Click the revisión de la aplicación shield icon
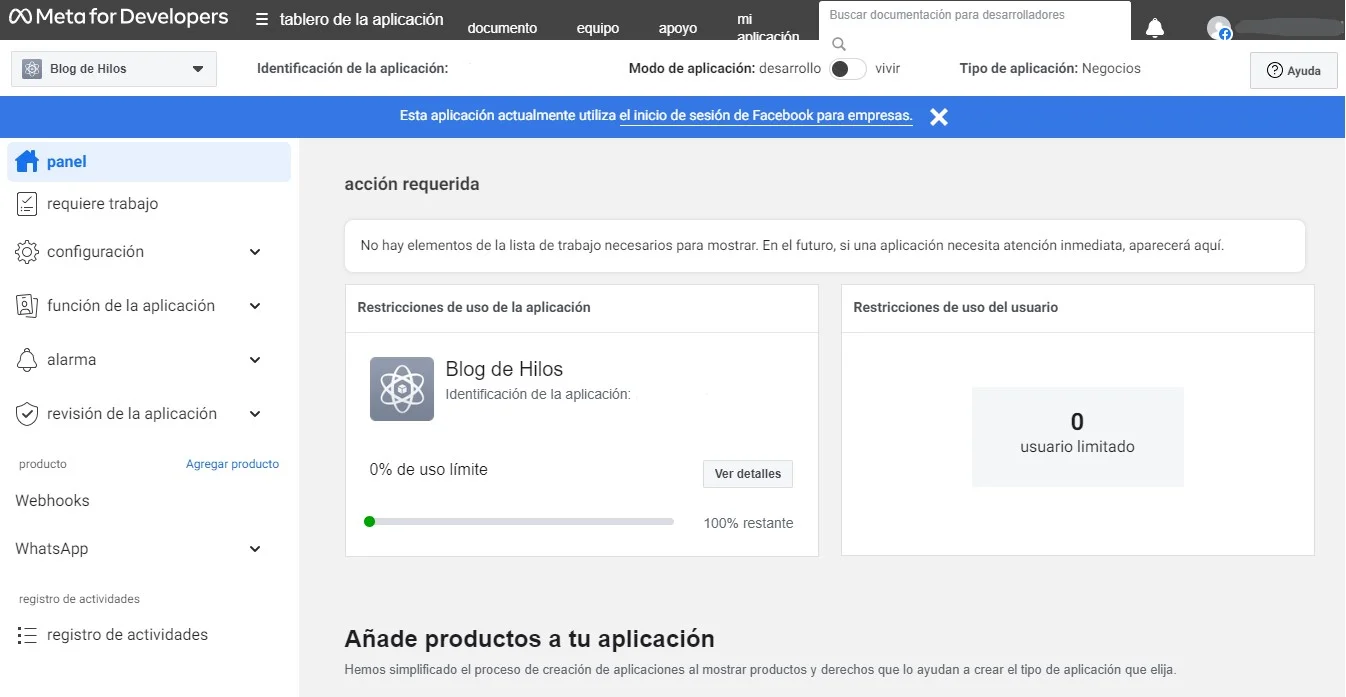The image size is (1346, 697). tap(27, 414)
